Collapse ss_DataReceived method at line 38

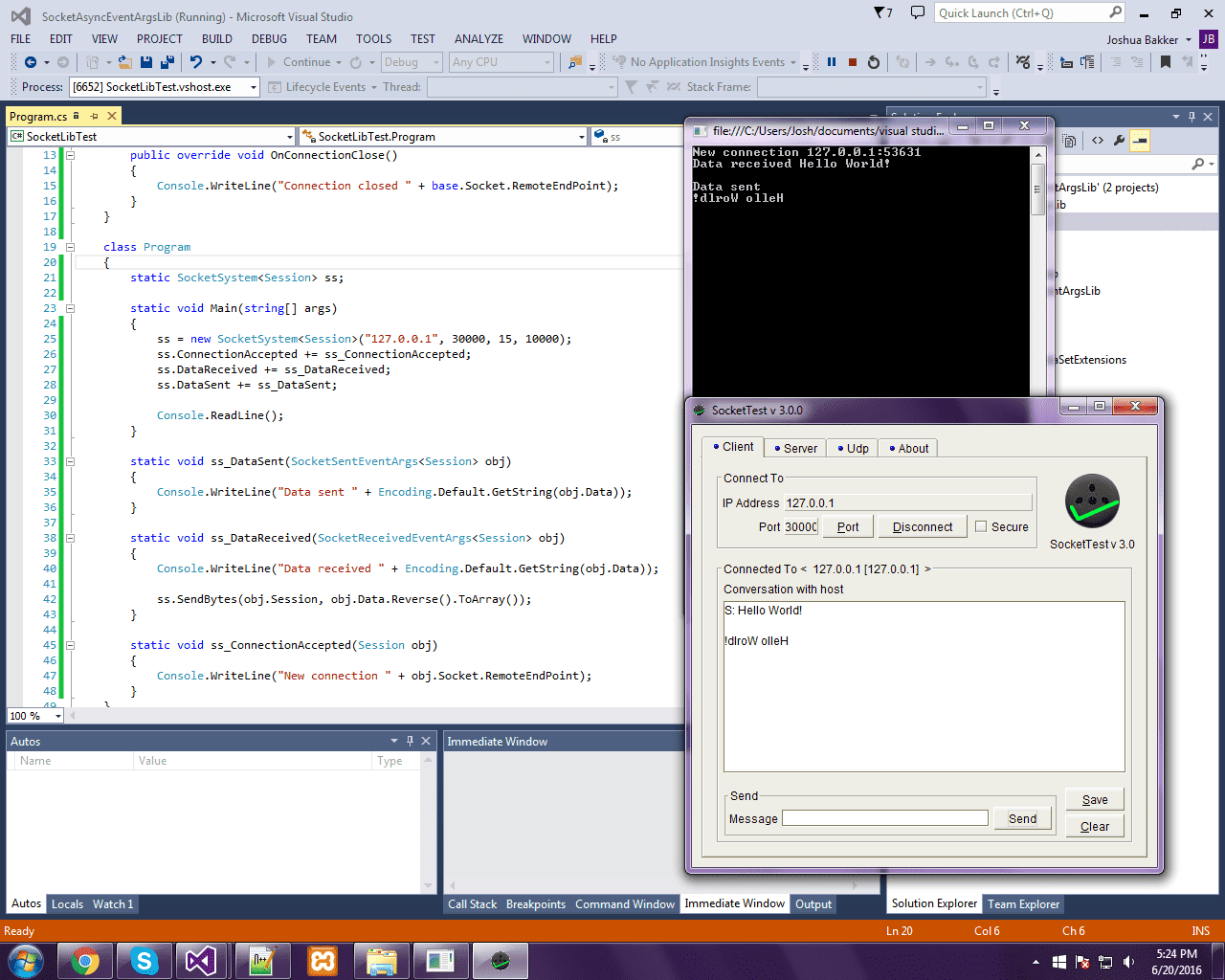click(x=70, y=538)
